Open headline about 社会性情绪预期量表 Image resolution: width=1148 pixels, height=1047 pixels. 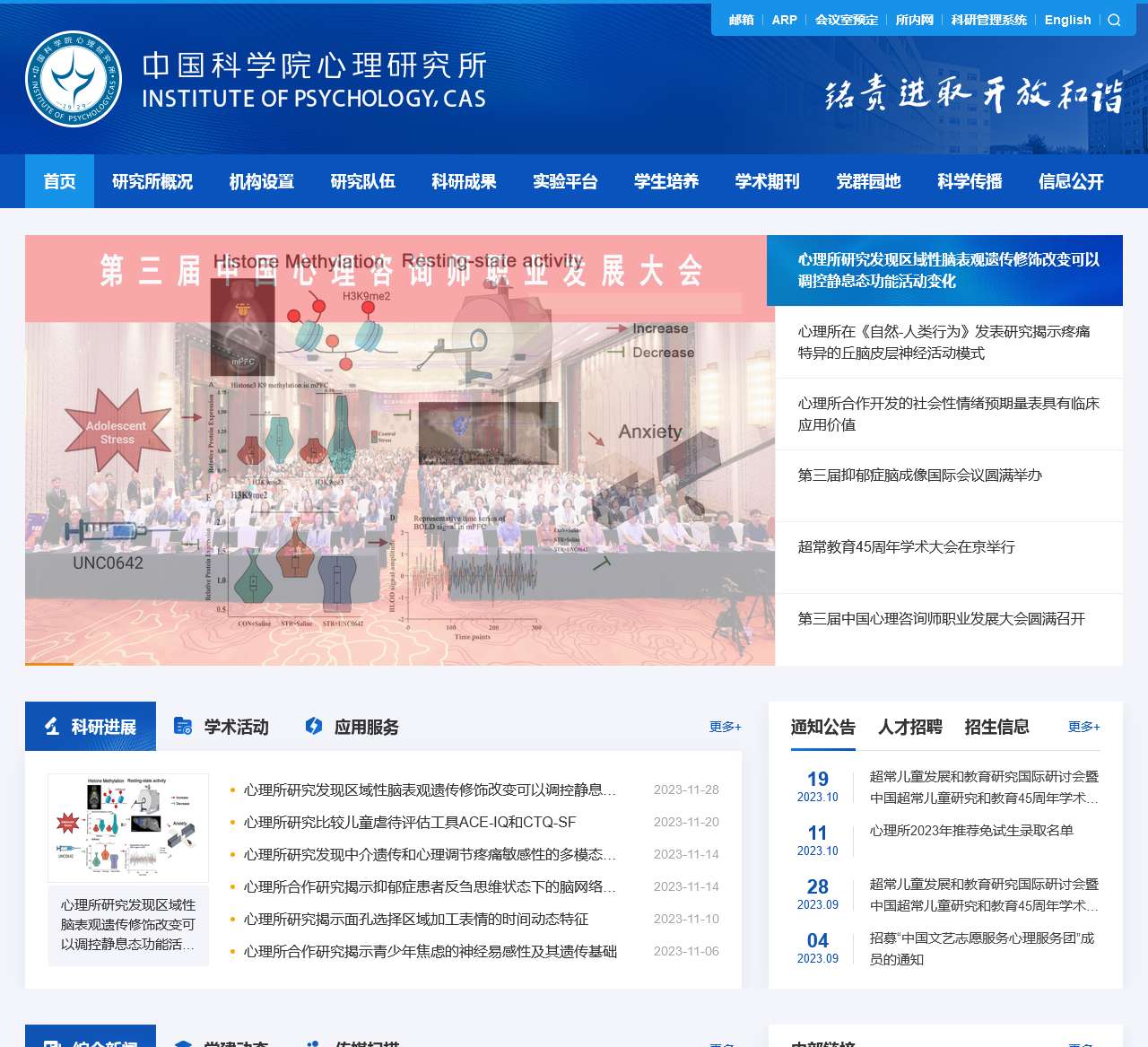(949, 414)
